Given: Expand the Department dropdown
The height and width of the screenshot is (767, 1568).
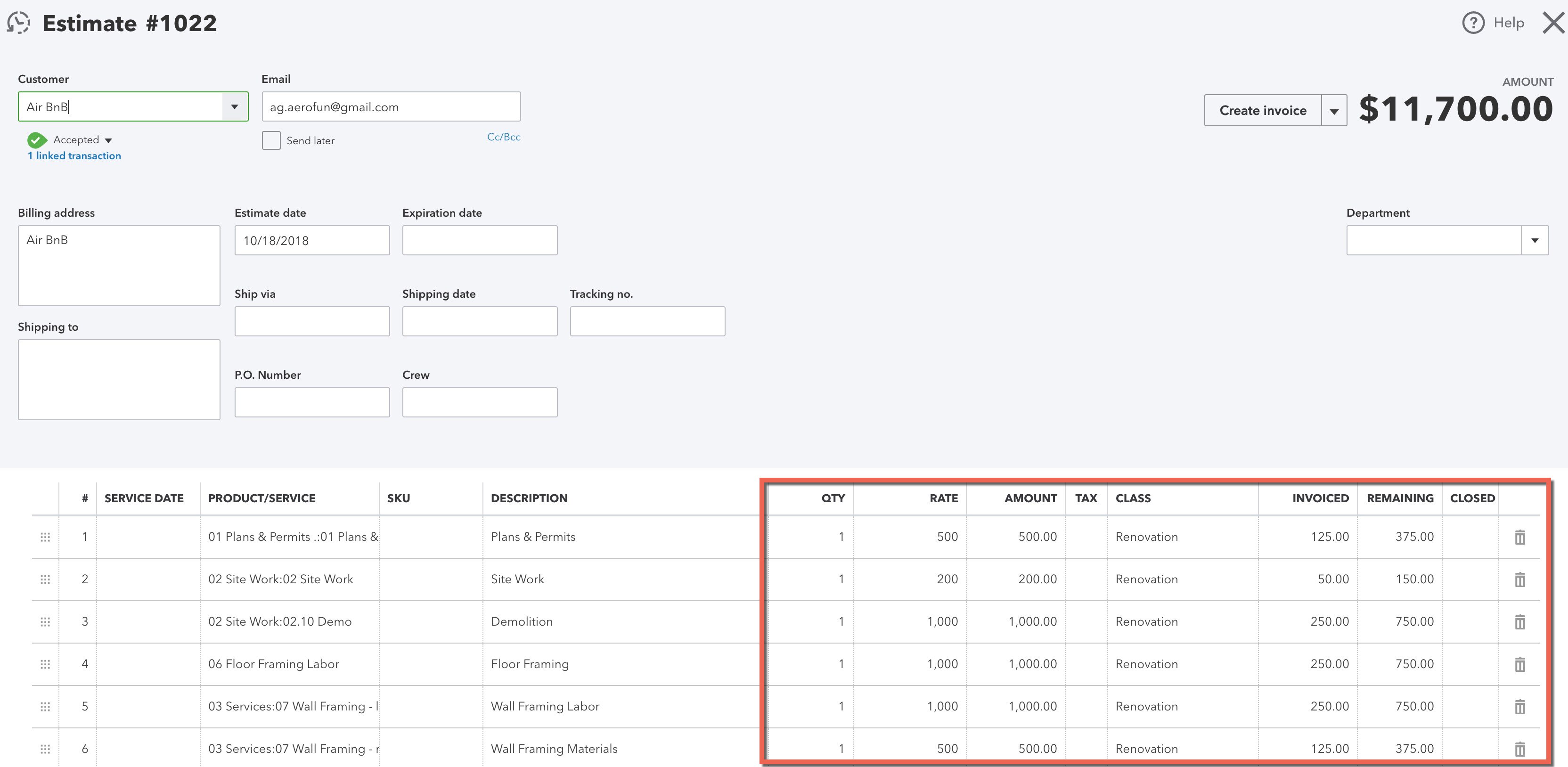Looking at the screenshot, I should [1535, 240].
